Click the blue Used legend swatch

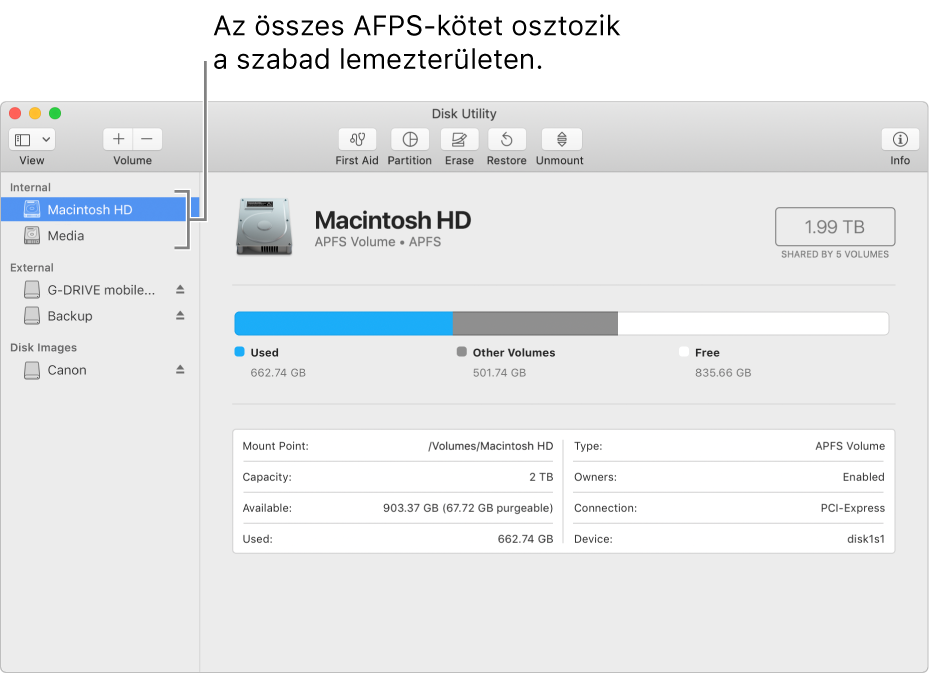coord(239,352)
